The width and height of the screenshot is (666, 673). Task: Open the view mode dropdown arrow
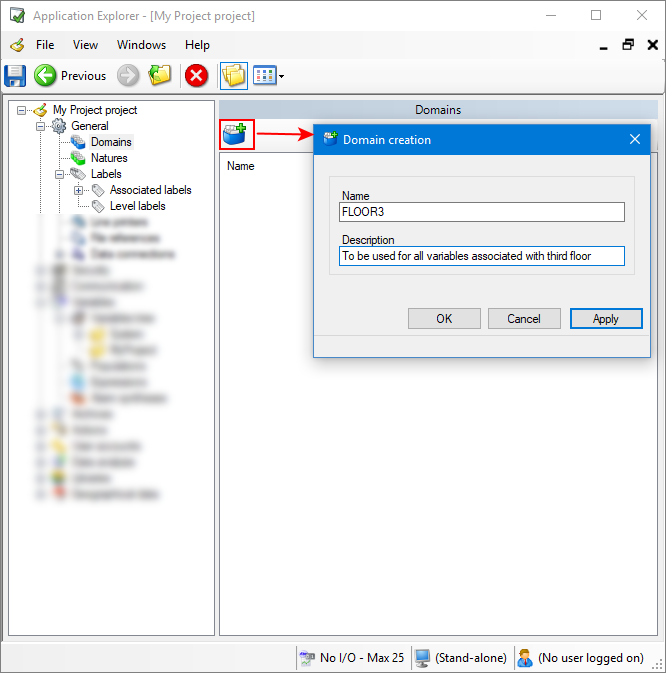282,76
